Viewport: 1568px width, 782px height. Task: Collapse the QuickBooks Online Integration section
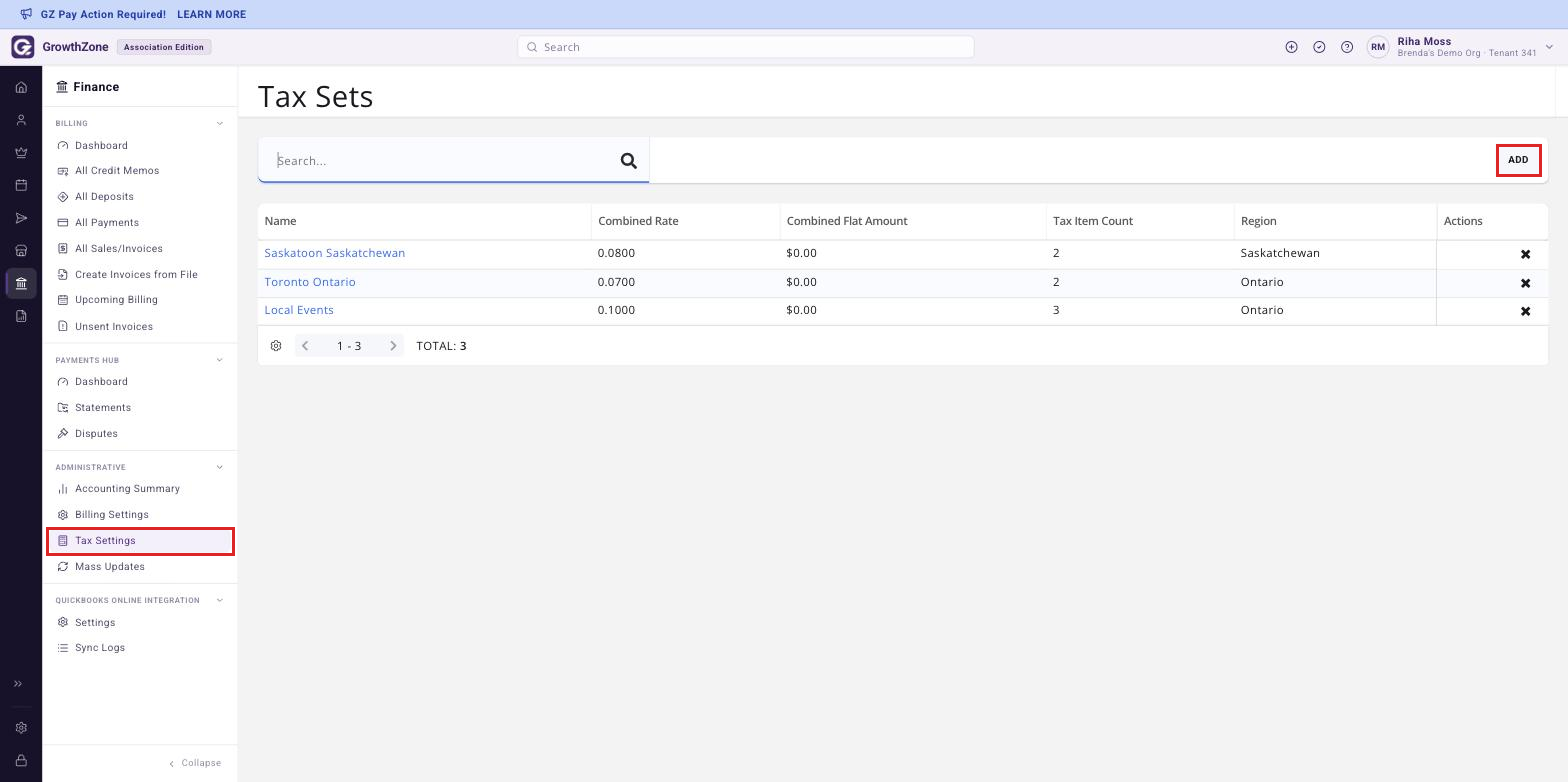220,600
